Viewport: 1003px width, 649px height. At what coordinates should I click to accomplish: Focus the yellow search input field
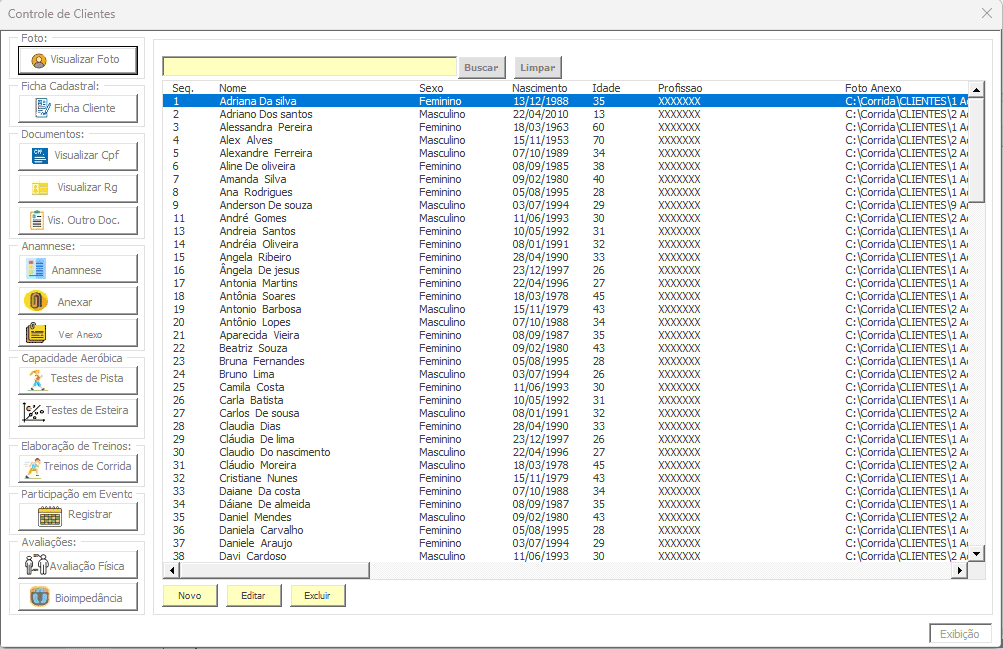coord(310,67)
